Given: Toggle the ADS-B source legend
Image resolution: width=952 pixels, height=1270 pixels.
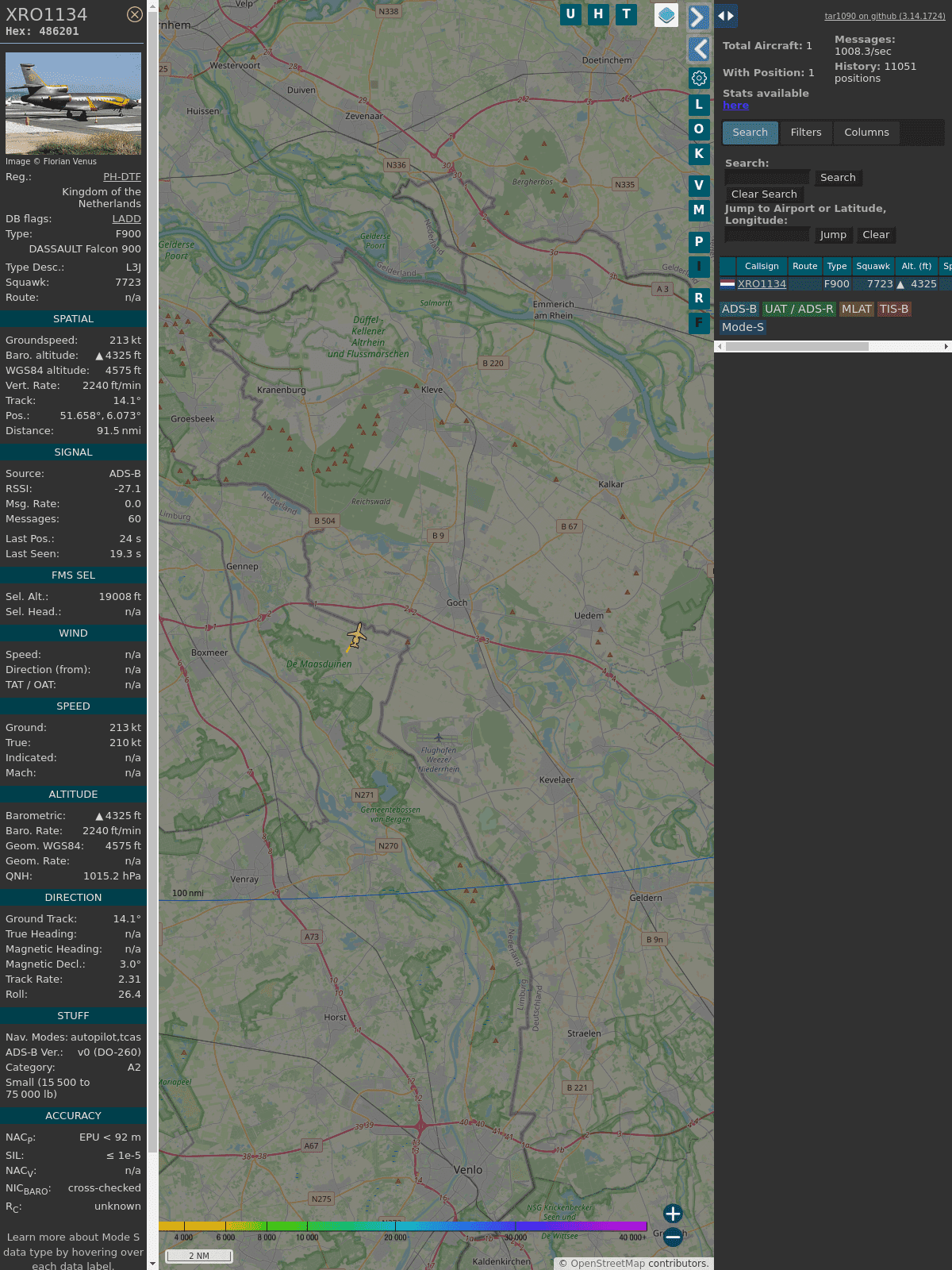Looking at the screenshot, I should point(739,310).
